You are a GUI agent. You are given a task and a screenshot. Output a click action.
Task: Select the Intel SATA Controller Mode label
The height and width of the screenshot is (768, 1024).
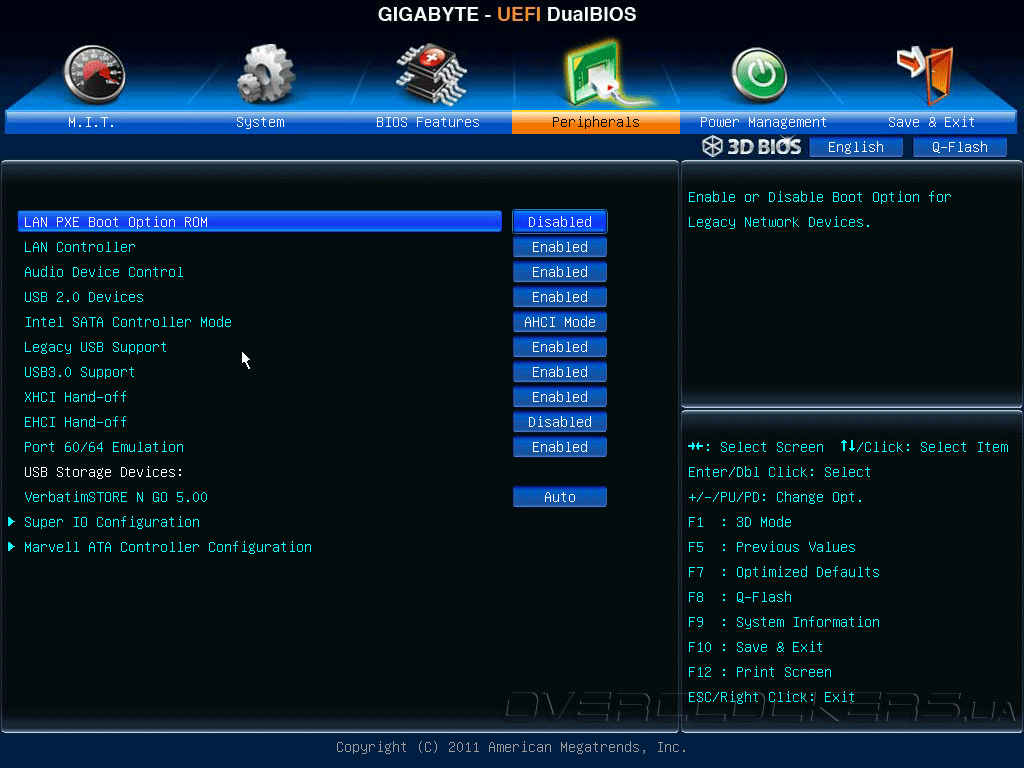[128, 322]
